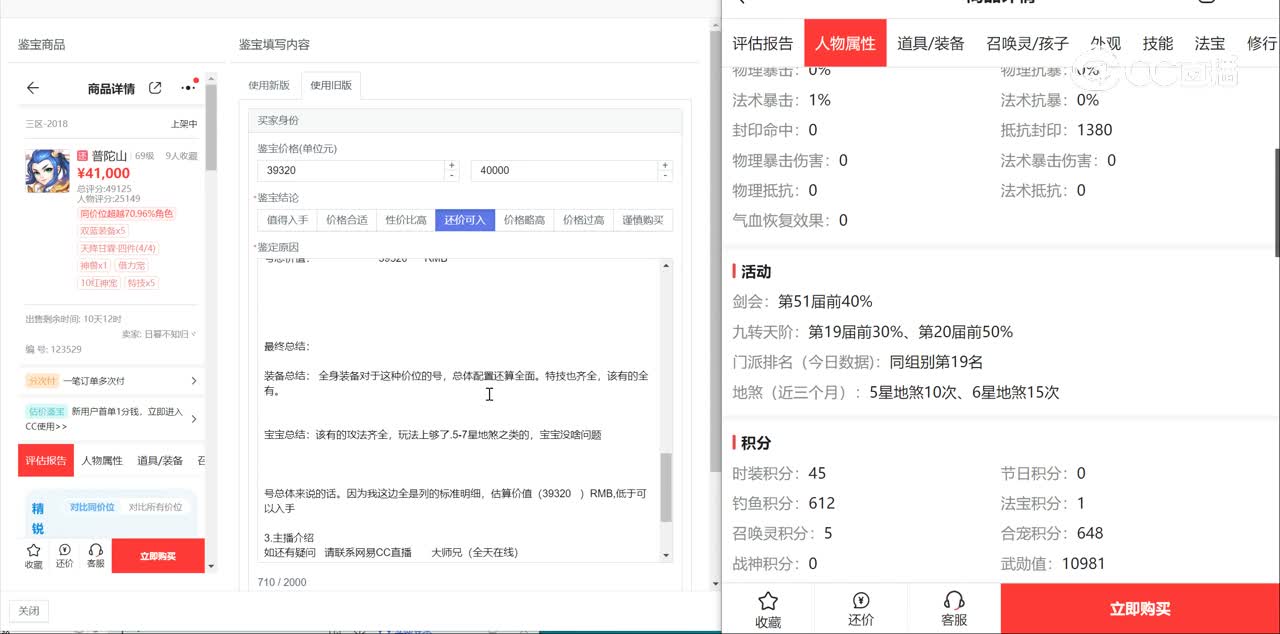Screen dimensions: 1280x634
Task: Select 值得入手 conclusion option
Action: tap(287, 220)
